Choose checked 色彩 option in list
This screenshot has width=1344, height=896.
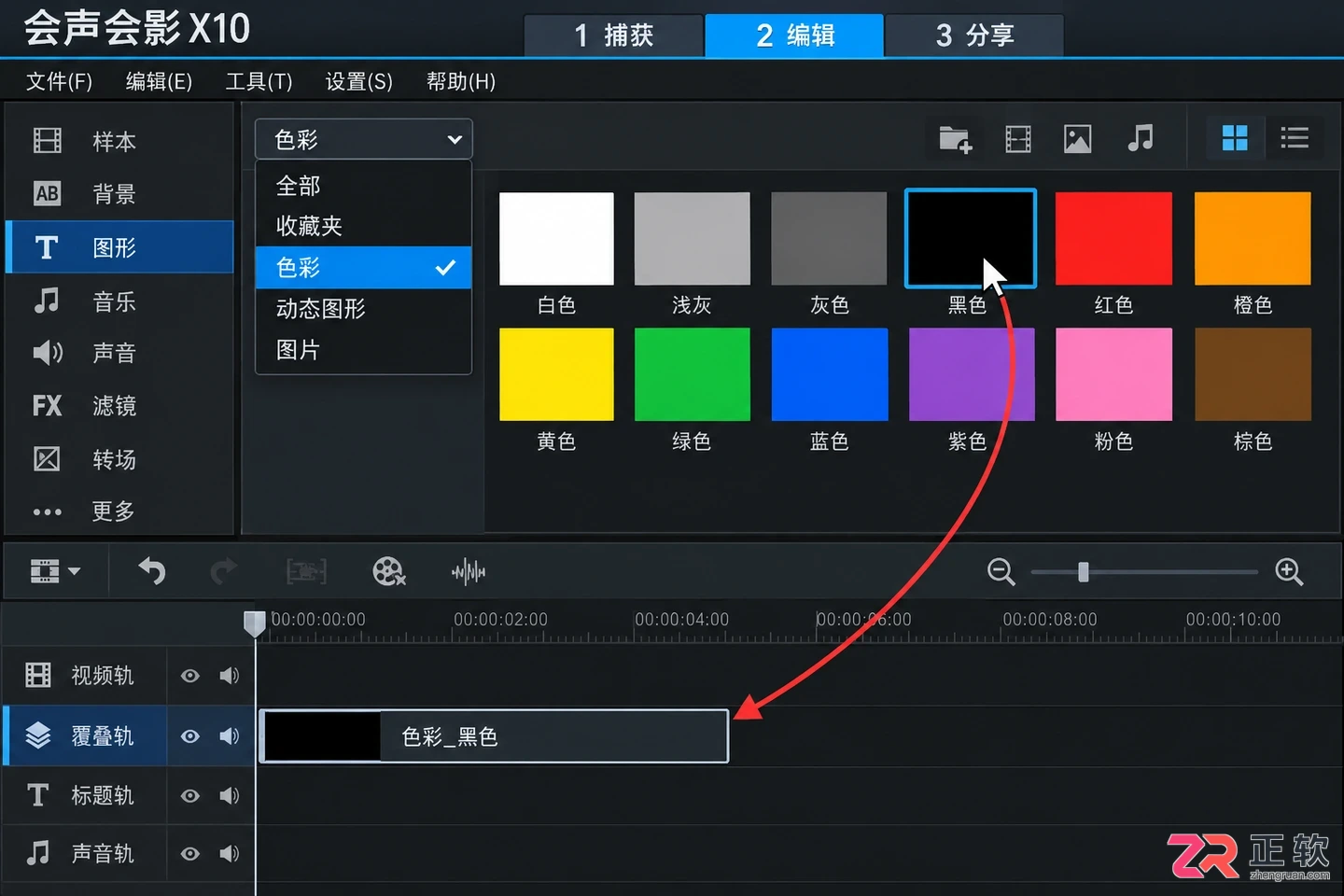pos(364,268)
